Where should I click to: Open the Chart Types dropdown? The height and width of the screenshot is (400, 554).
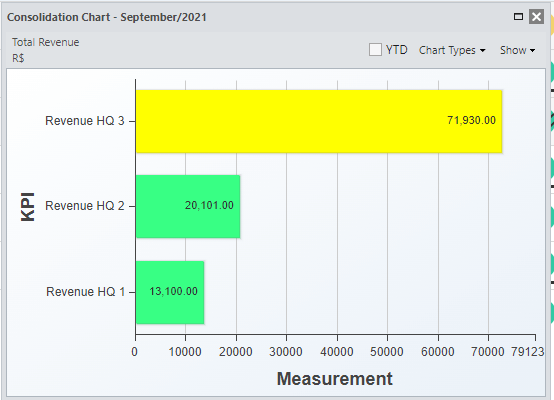(452, 50)
